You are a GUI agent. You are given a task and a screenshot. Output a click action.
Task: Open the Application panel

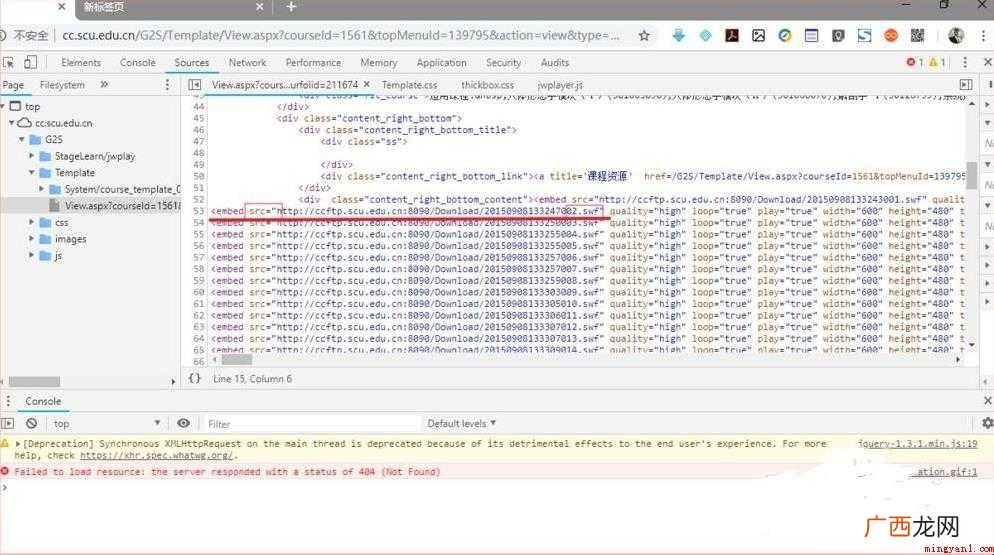click(x=441, y=62)
